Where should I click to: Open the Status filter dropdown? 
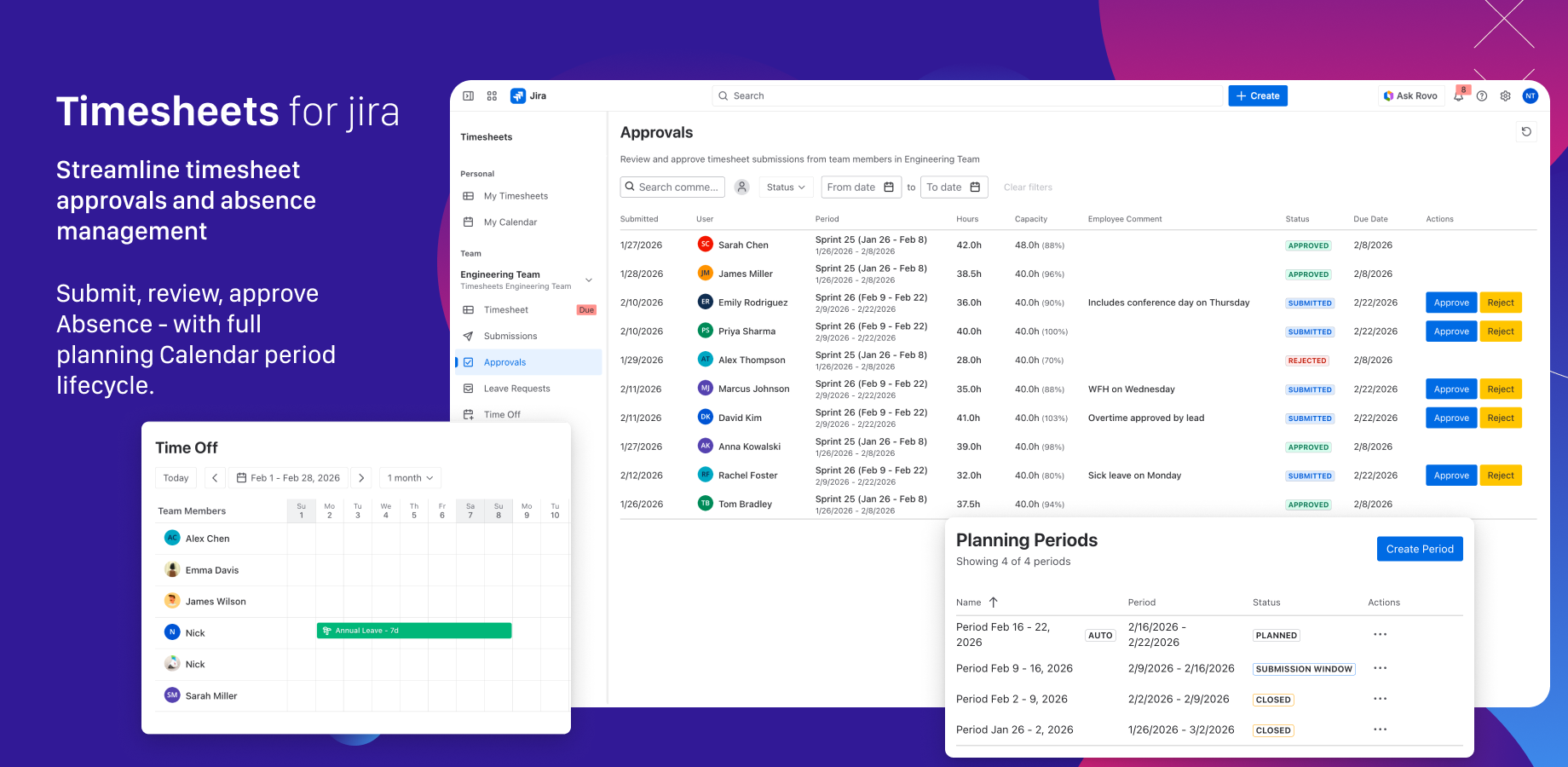pos(785,187)
